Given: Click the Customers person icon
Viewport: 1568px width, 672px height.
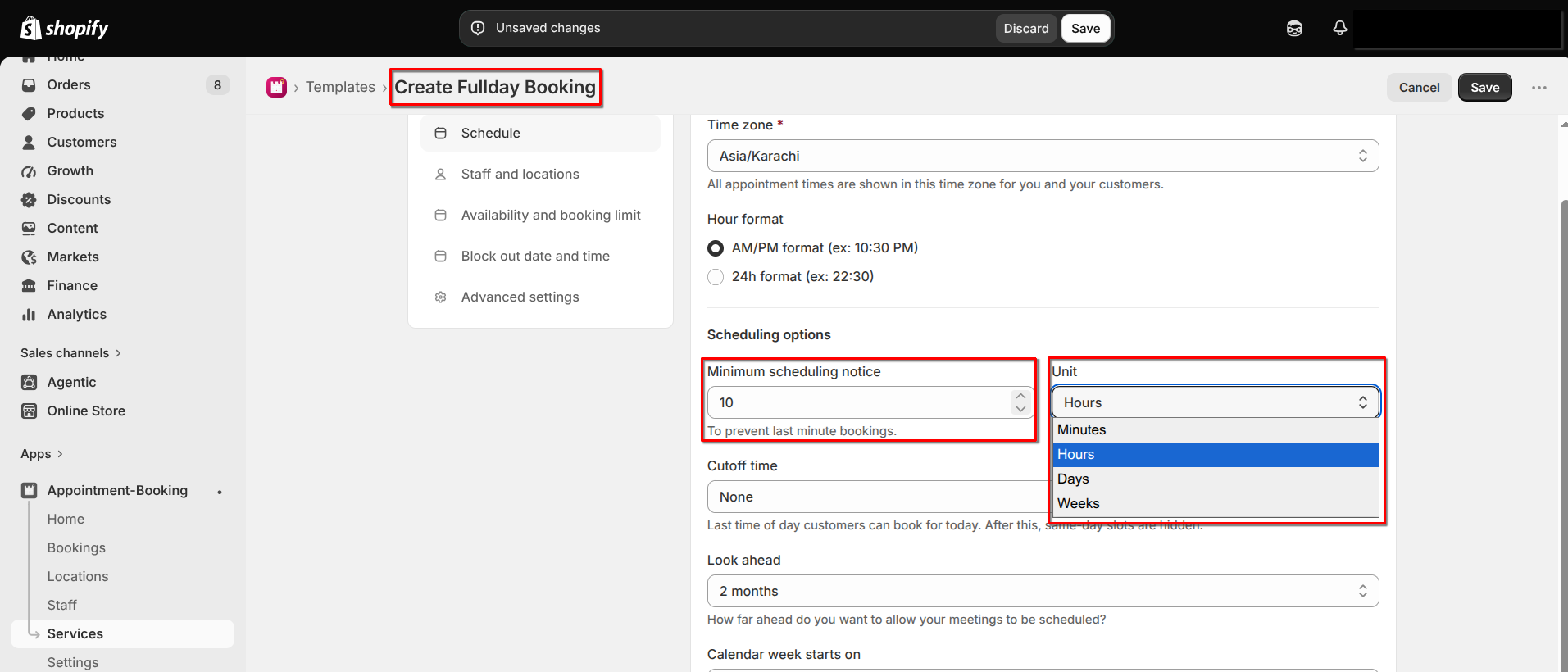Looking at the screenshot, I should 29,142.
